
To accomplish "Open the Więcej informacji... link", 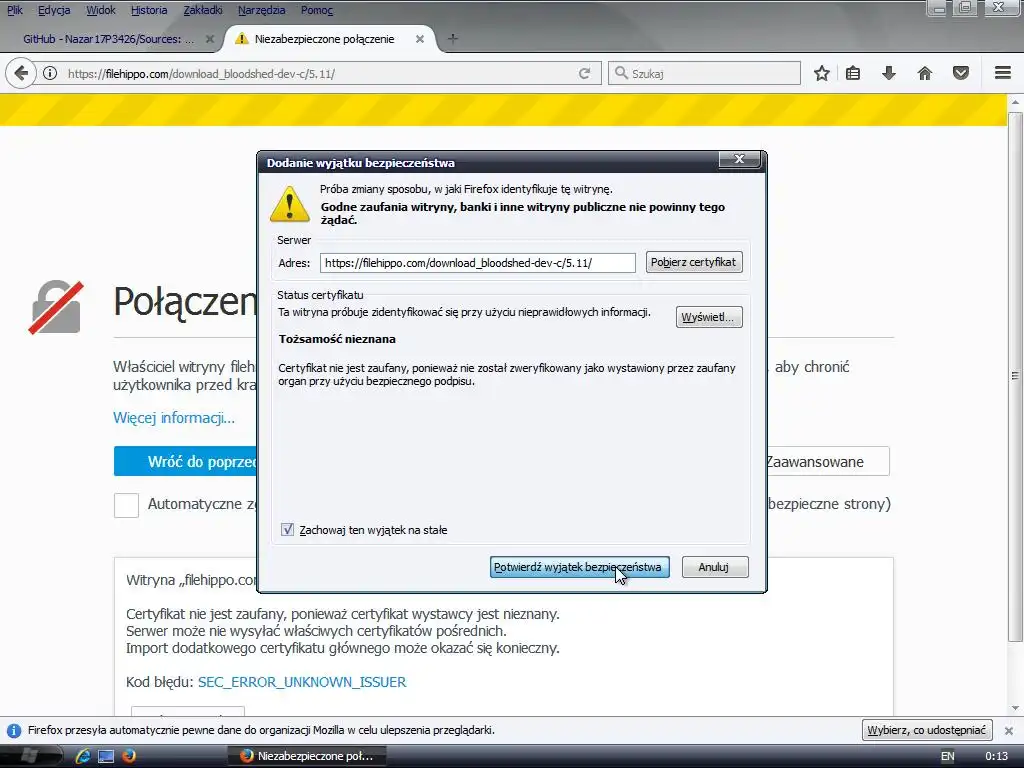I will tap(174, 418).
